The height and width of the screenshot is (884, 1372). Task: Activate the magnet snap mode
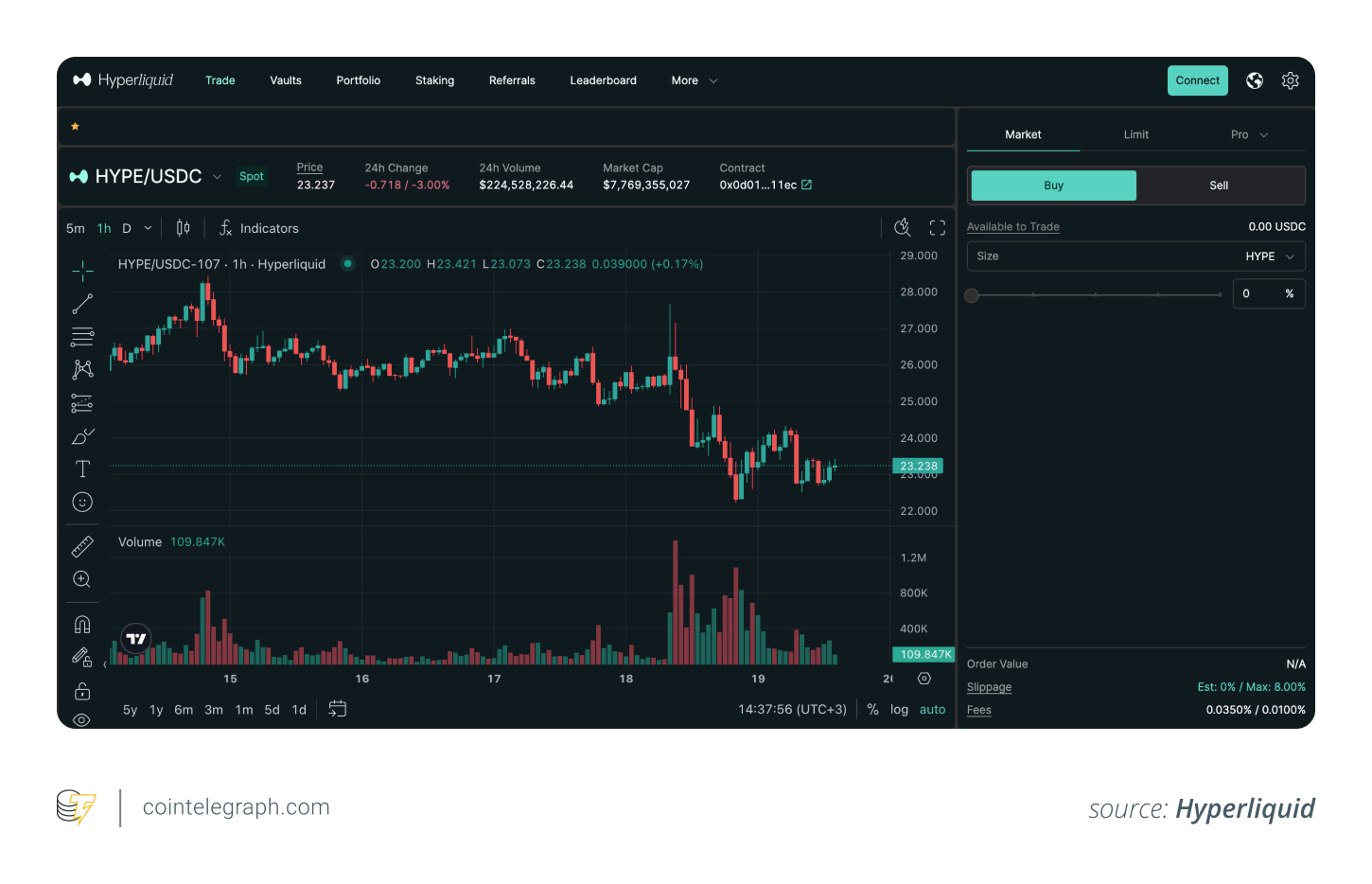(x=82, y=624)
